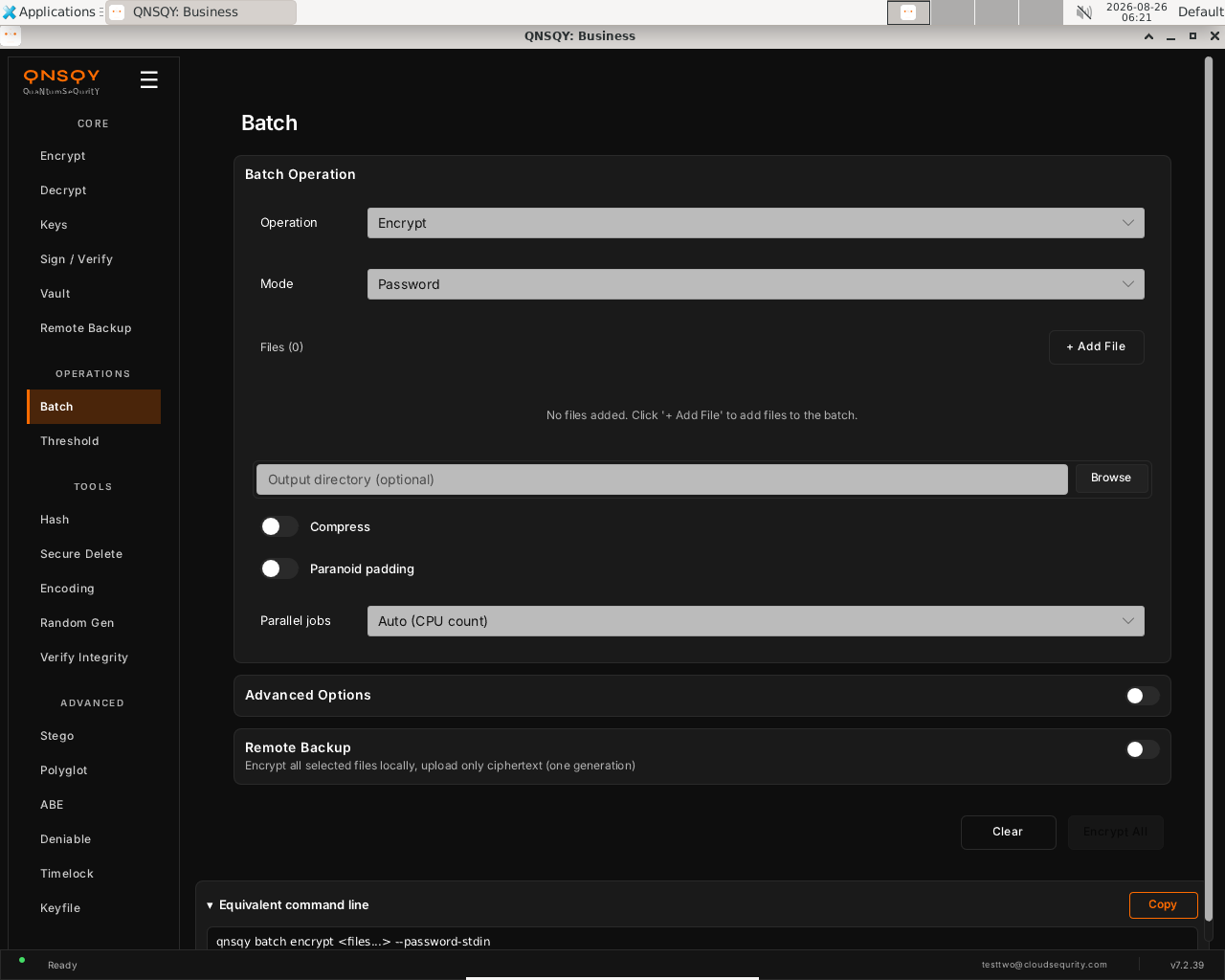Open the Timelock page
This screenshot has width=1225, height=980.
(94, 874)
